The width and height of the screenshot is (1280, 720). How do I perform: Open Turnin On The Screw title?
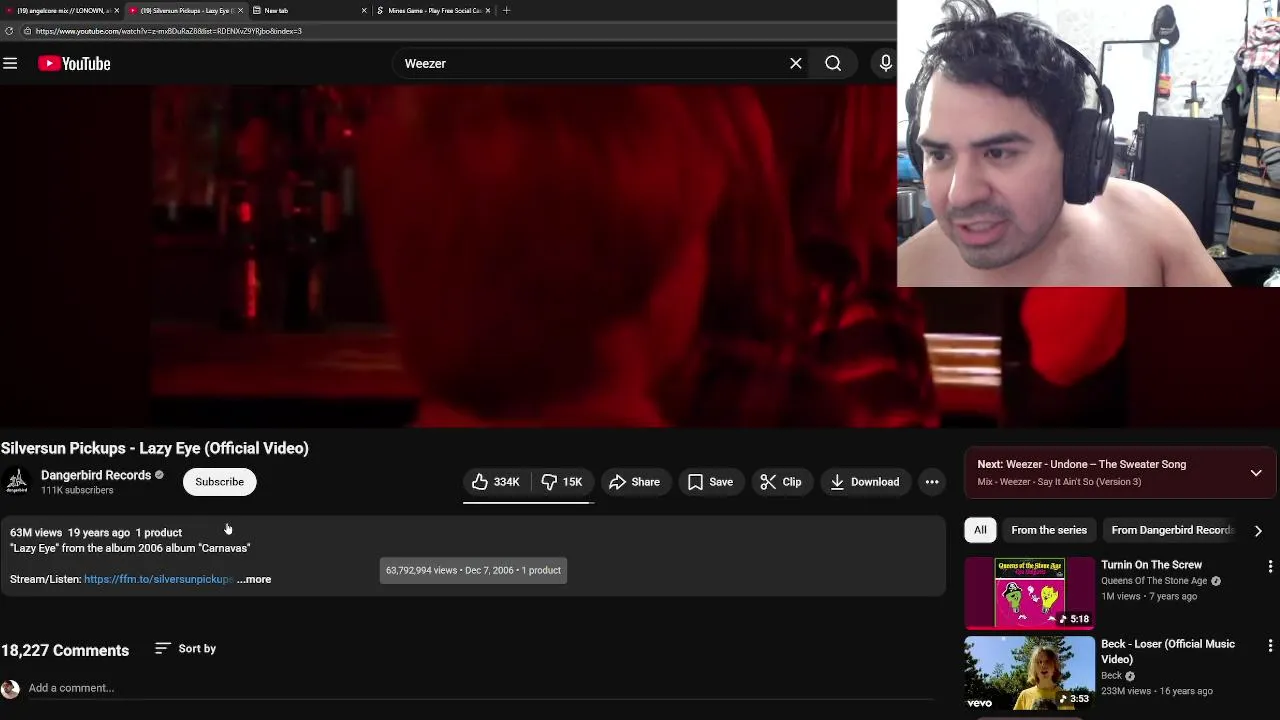coord(1152,565)
